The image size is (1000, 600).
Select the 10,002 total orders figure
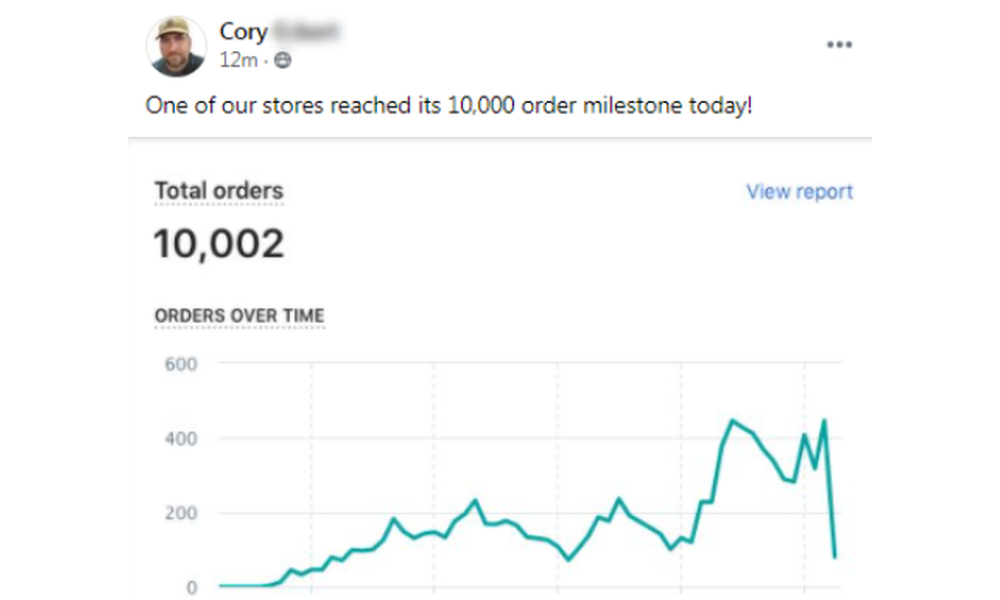click(218, 241)
